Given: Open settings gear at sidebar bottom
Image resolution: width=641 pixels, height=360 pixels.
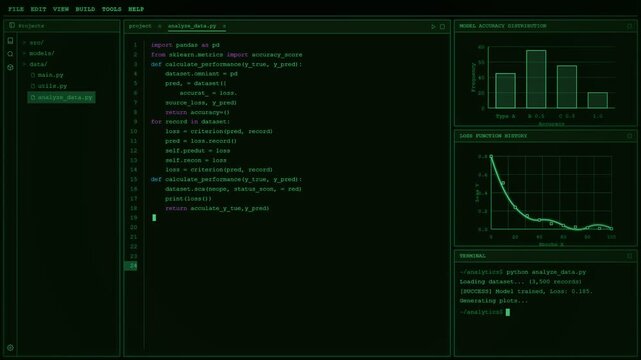Looking at the screenshot, I should [10, 348].
